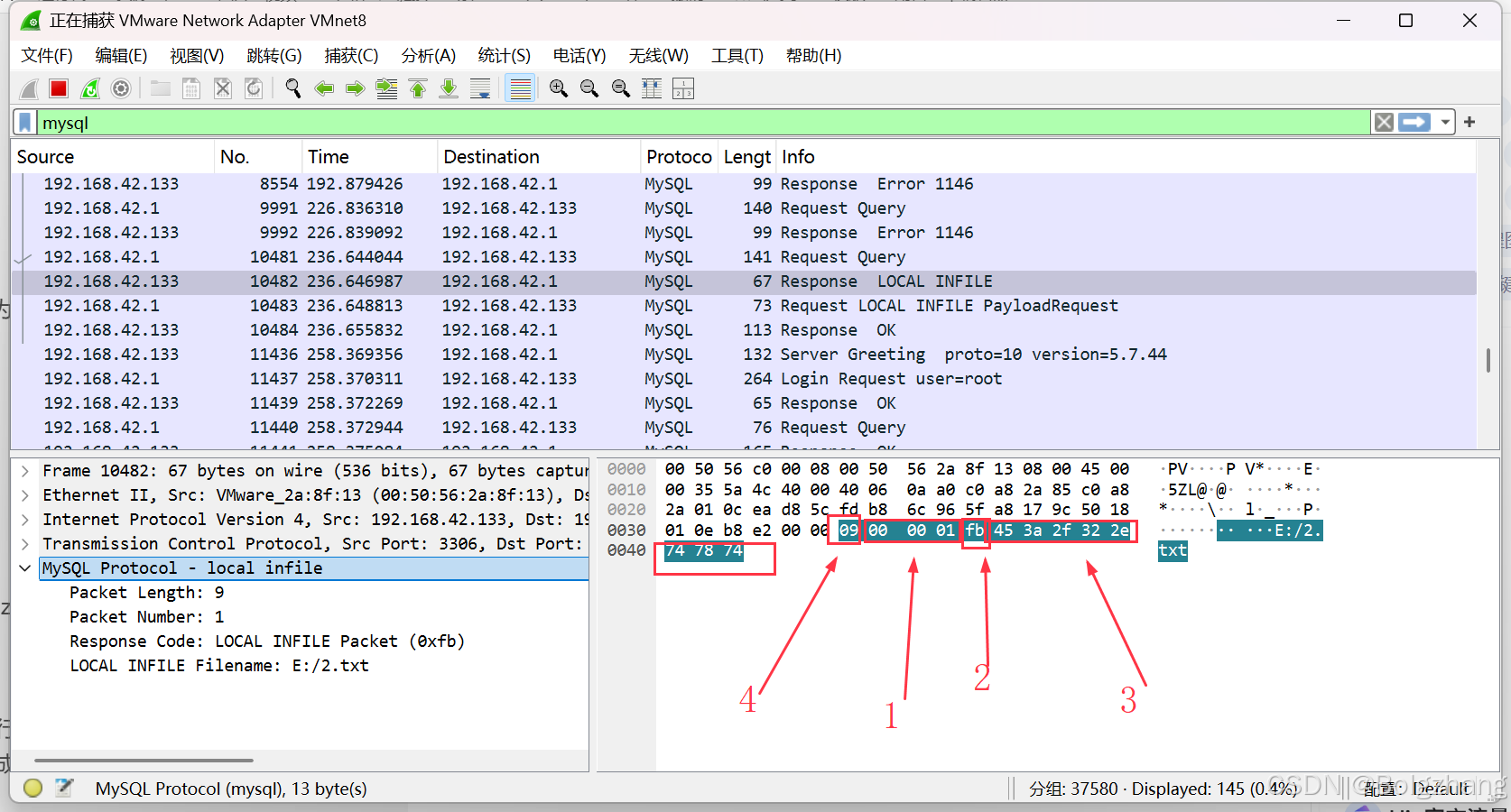Expand the Frame 10482 tree node
Image resolution: width=1511 pixels, height=812 pixels.
25,471
